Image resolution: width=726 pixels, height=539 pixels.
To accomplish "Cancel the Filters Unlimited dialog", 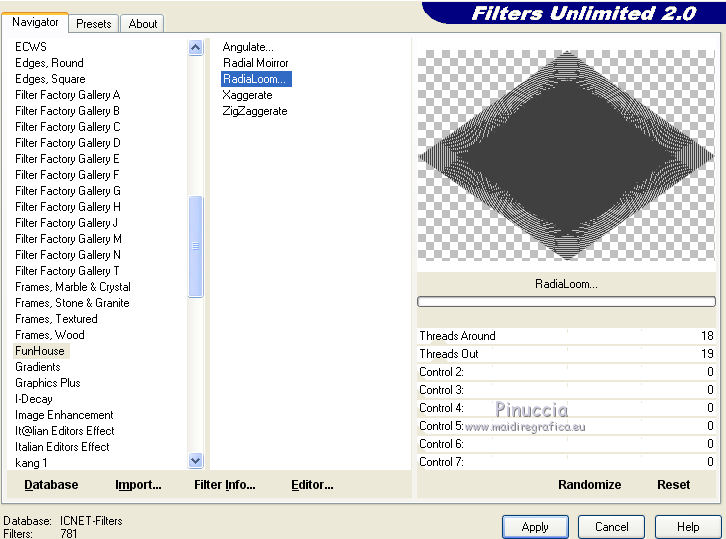I will point(611,527).
